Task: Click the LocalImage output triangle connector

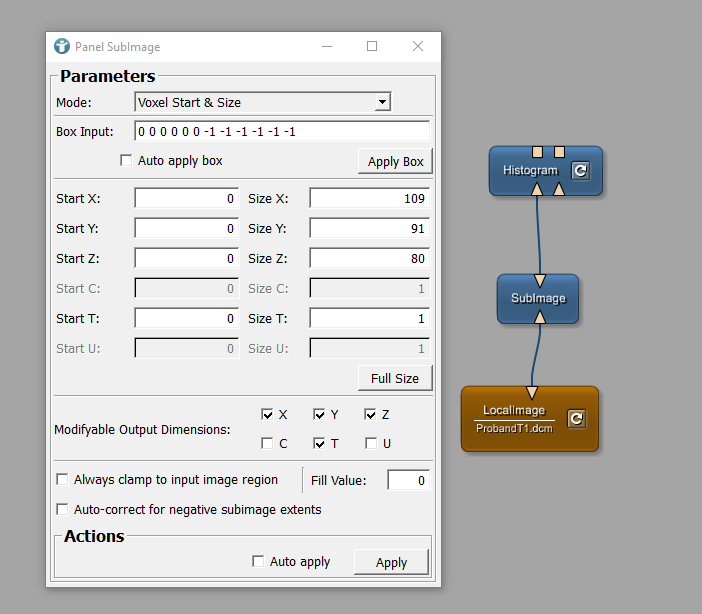Action: point(532,392)
